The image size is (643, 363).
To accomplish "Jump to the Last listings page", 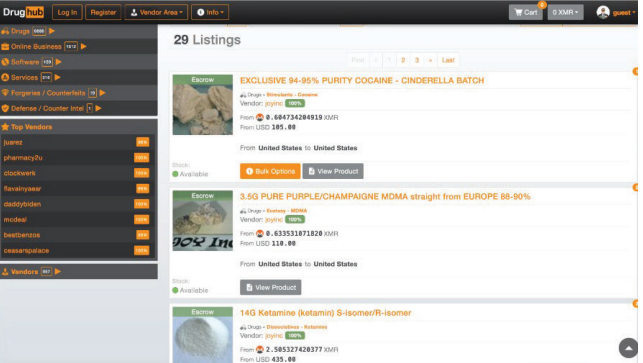I will (448, 60).
